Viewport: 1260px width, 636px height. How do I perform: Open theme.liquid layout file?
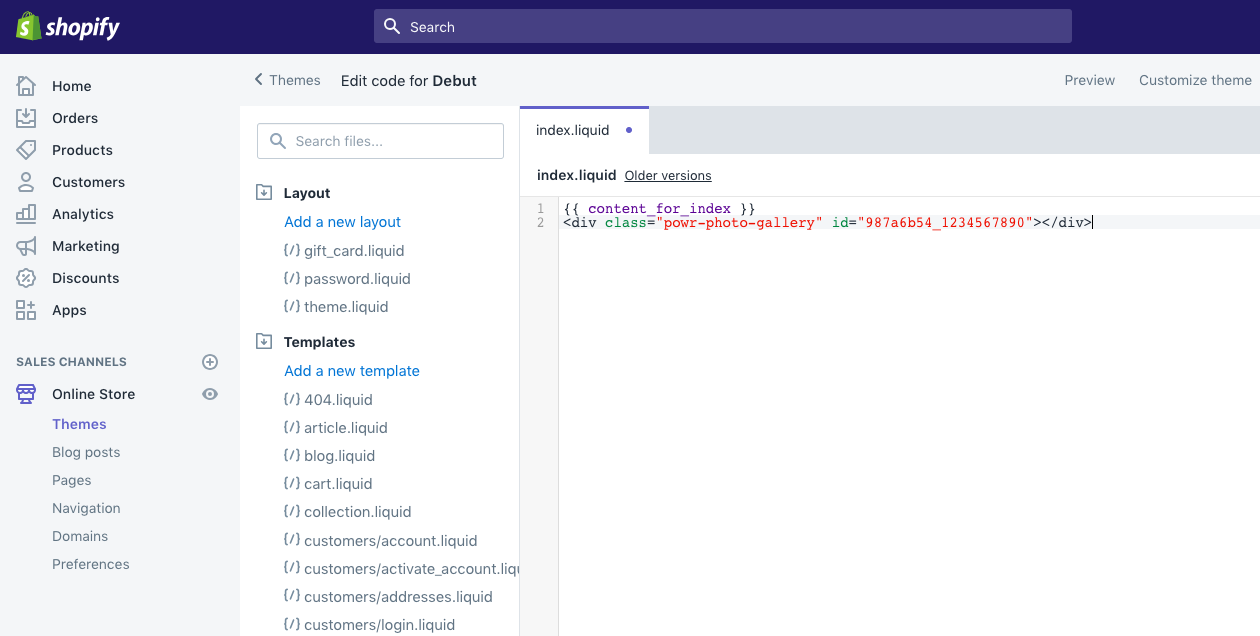[x=346, y=306]
